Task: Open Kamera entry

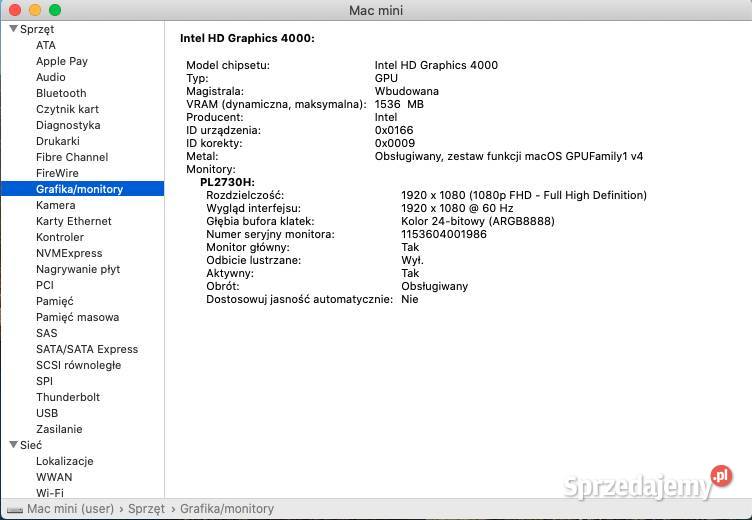Action: click(x=56, y=205)
